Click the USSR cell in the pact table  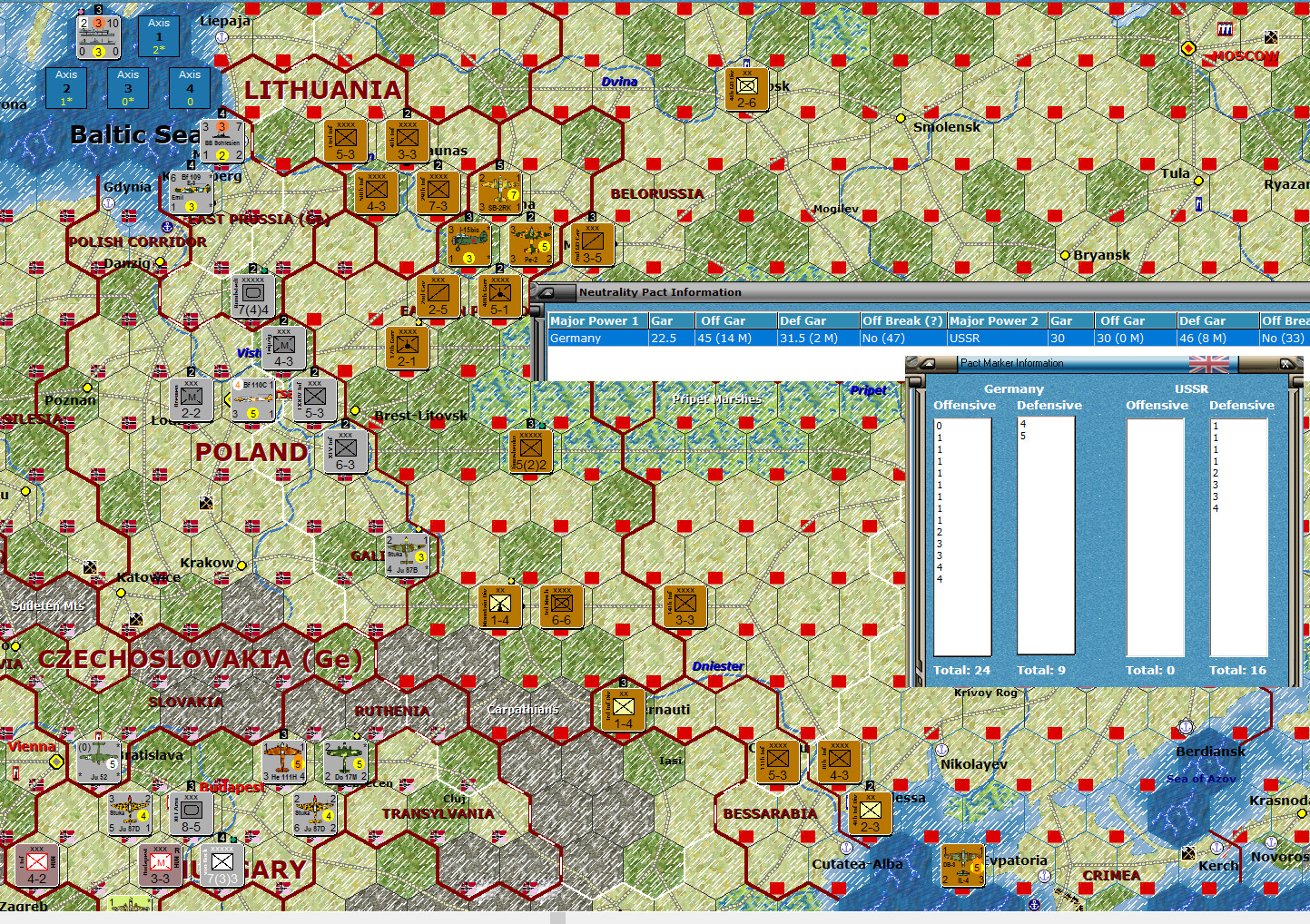tap(997, 338)
